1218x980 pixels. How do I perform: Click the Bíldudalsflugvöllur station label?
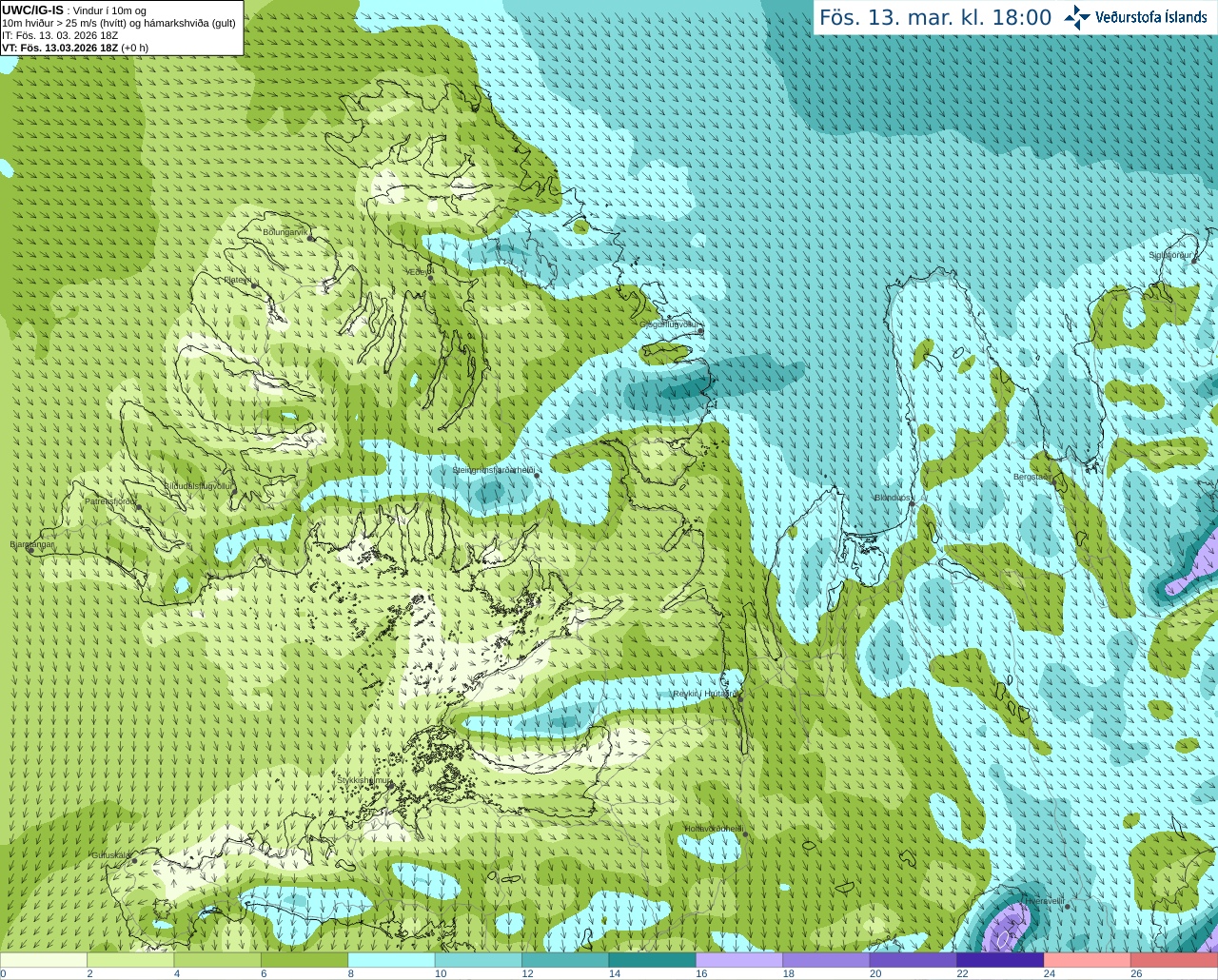tap(198, 485)
